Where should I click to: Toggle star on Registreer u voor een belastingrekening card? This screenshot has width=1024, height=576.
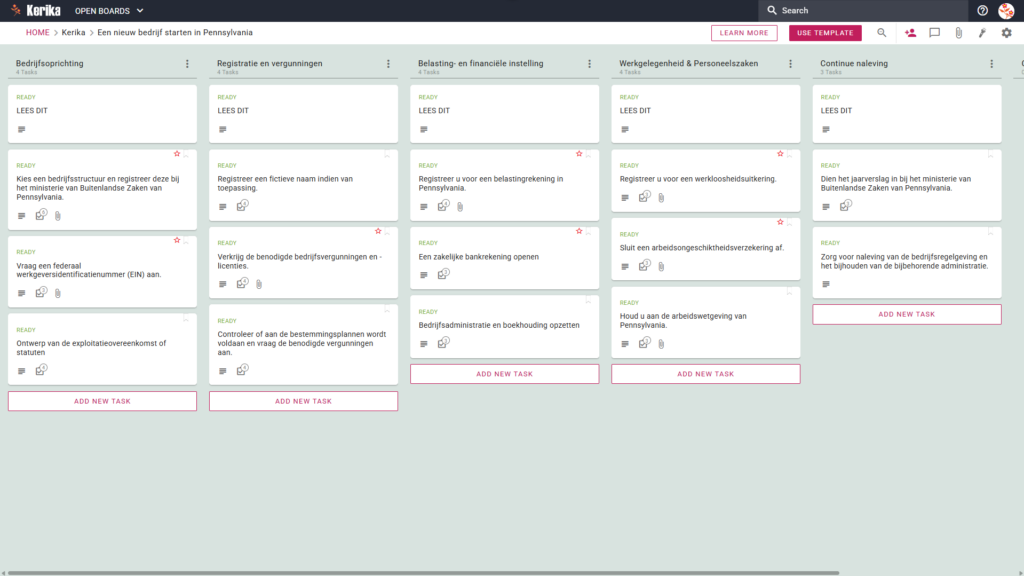[579, 153]
